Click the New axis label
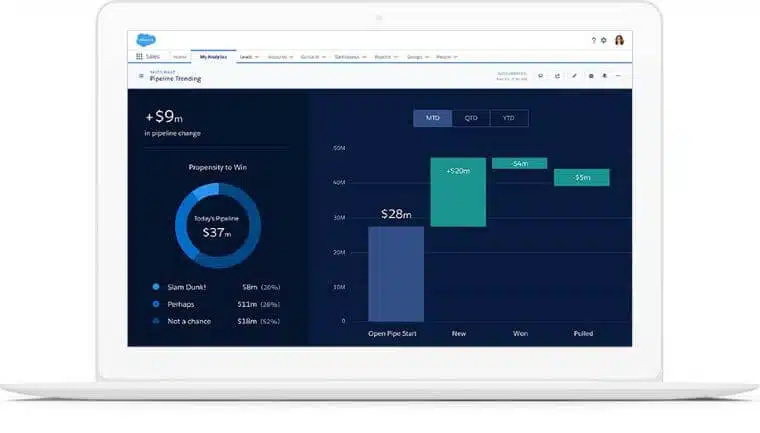Image resolution: width=760 pixels, height=433 pixels. (x=459, y=334)
